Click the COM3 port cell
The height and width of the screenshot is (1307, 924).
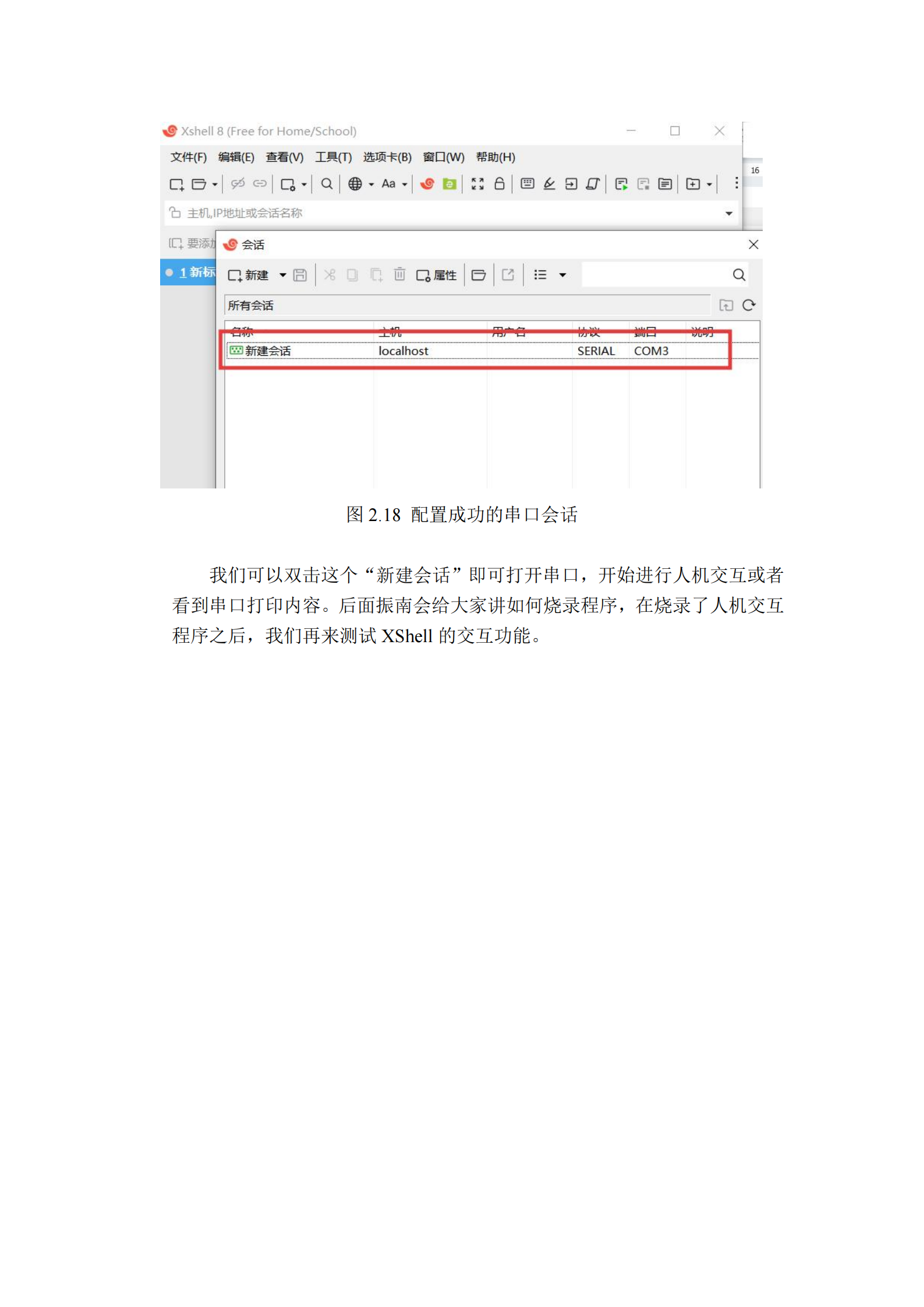pyautogui.click(x=651, y=351)
